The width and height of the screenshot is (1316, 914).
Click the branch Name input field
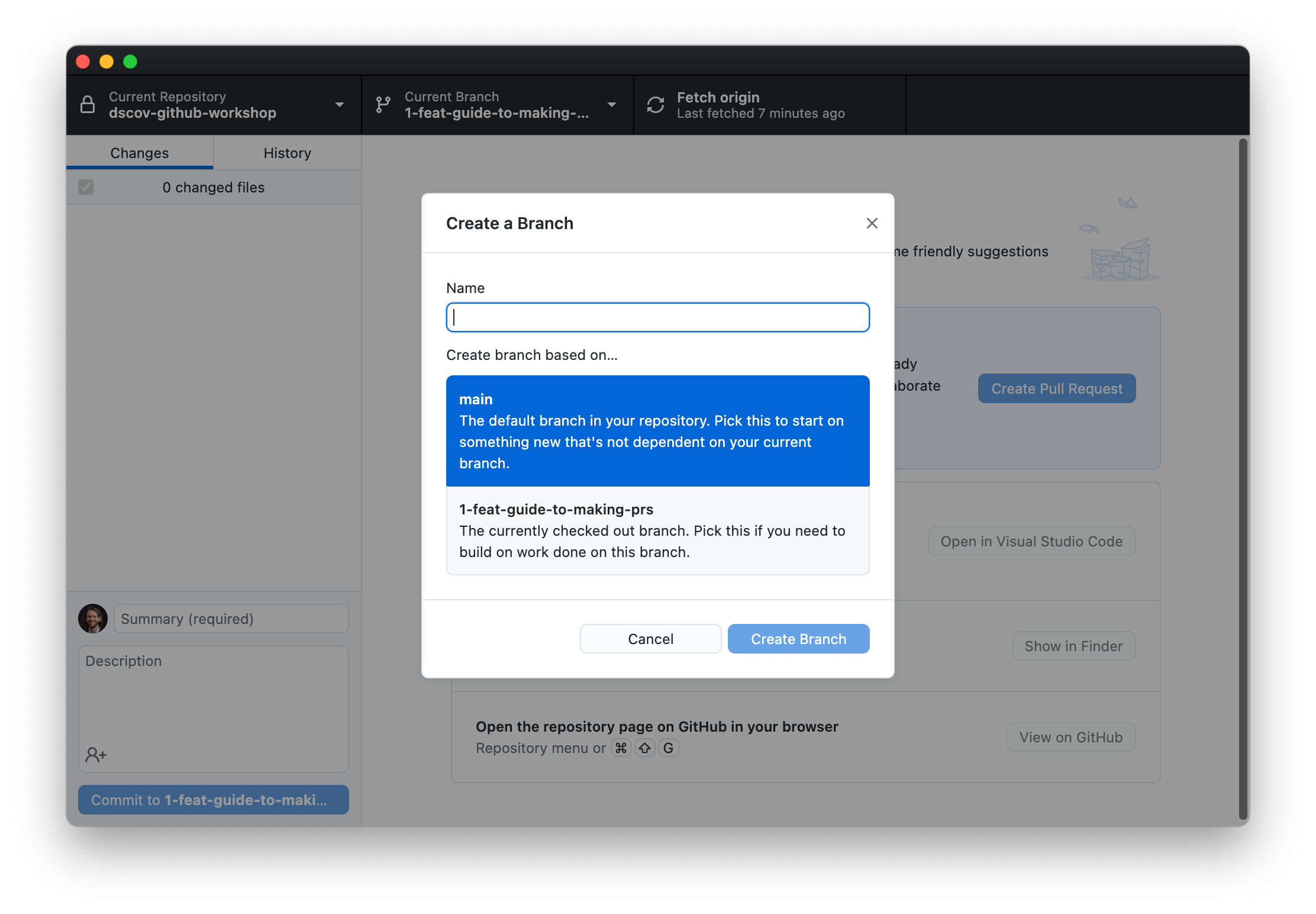(x=657, y=317)
